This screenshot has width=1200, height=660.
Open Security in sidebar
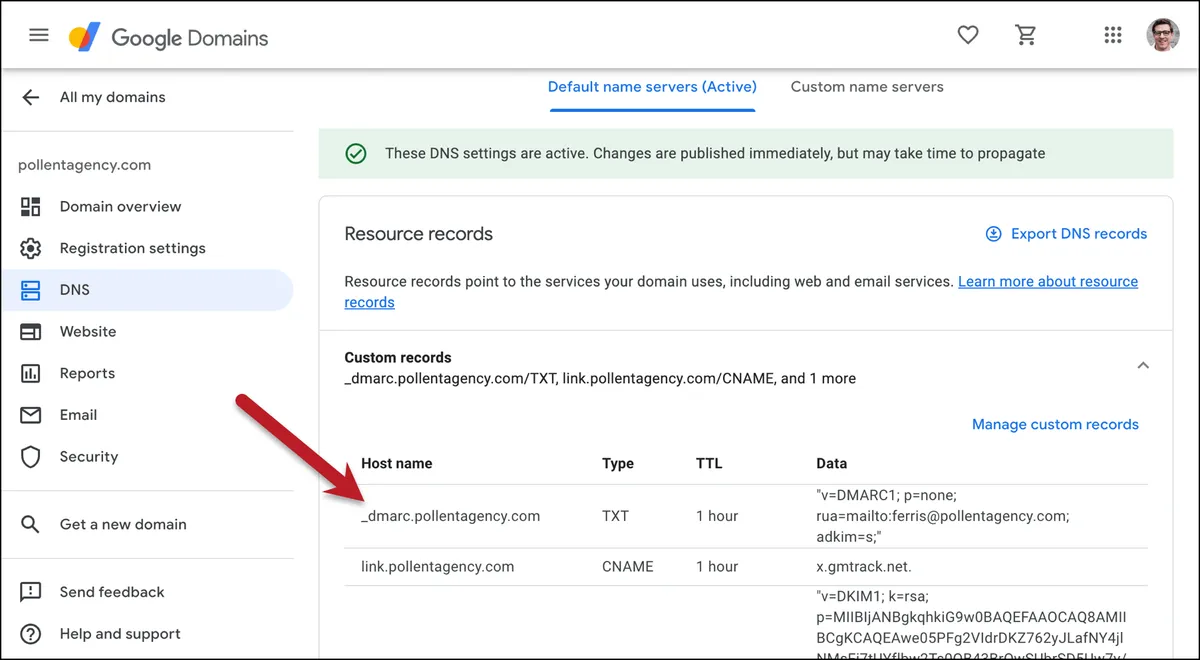148,456
